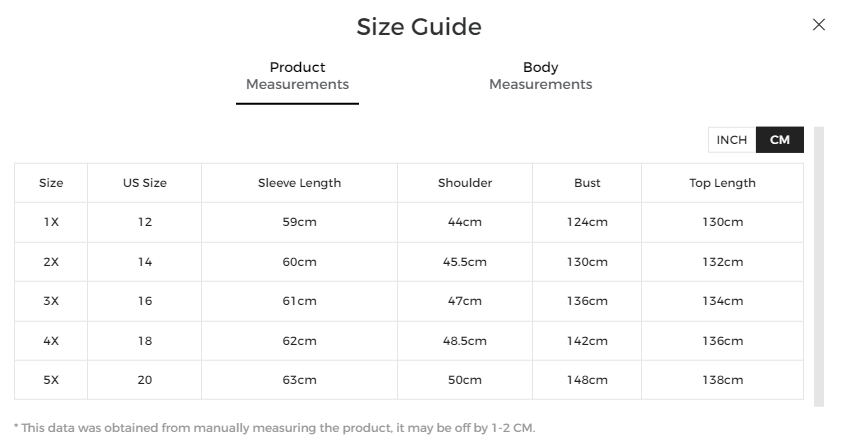Click the Bust column header
The height and width of the screenshot is (441, 847).
tap(587, 183)
